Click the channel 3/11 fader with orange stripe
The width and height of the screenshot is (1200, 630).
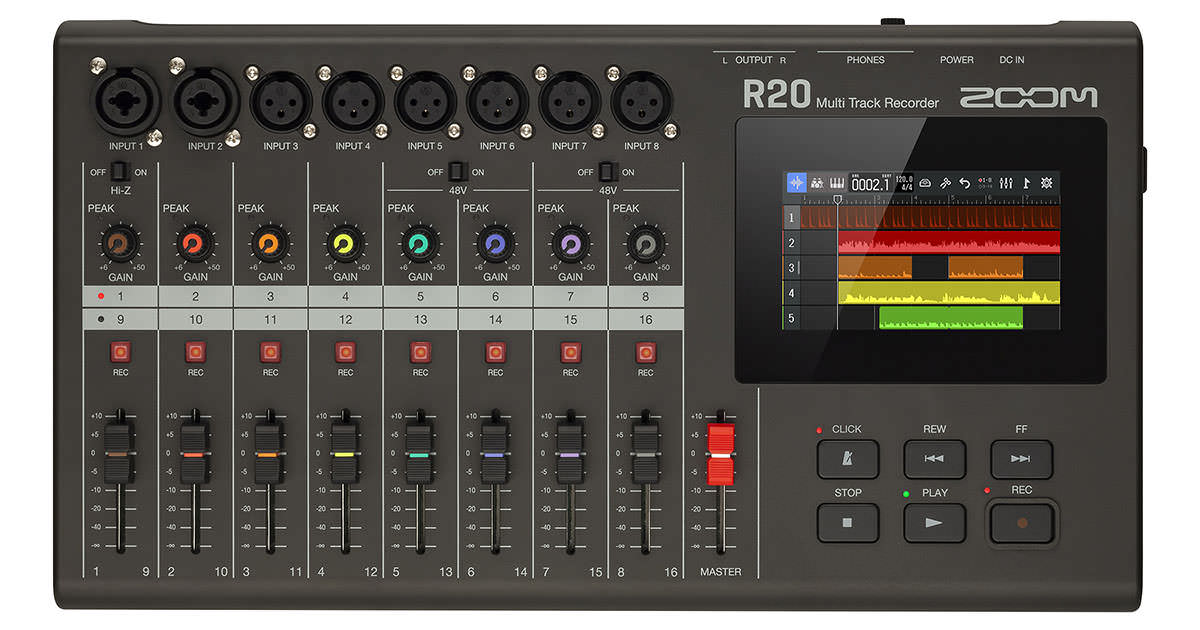pos(270,455)
